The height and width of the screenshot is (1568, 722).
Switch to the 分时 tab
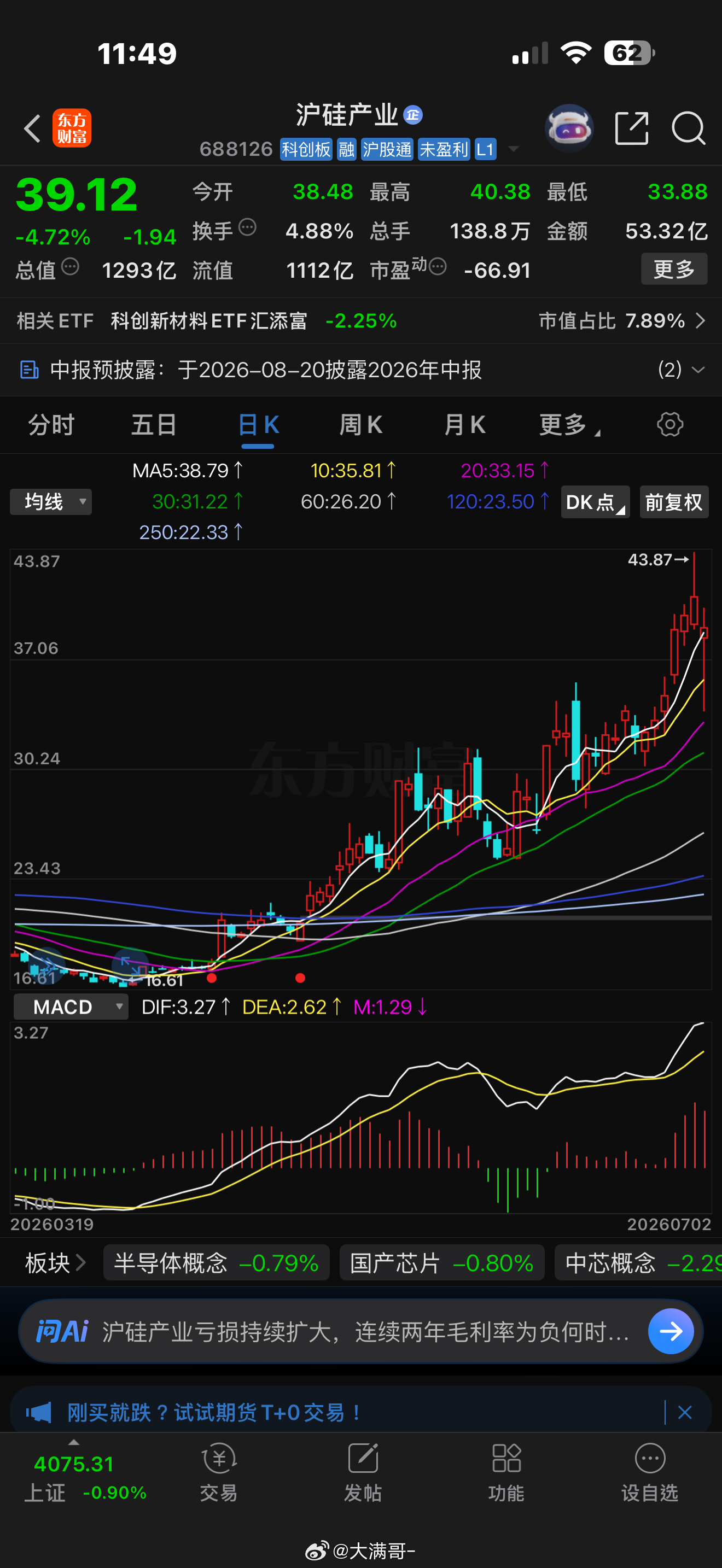[51, 425]
